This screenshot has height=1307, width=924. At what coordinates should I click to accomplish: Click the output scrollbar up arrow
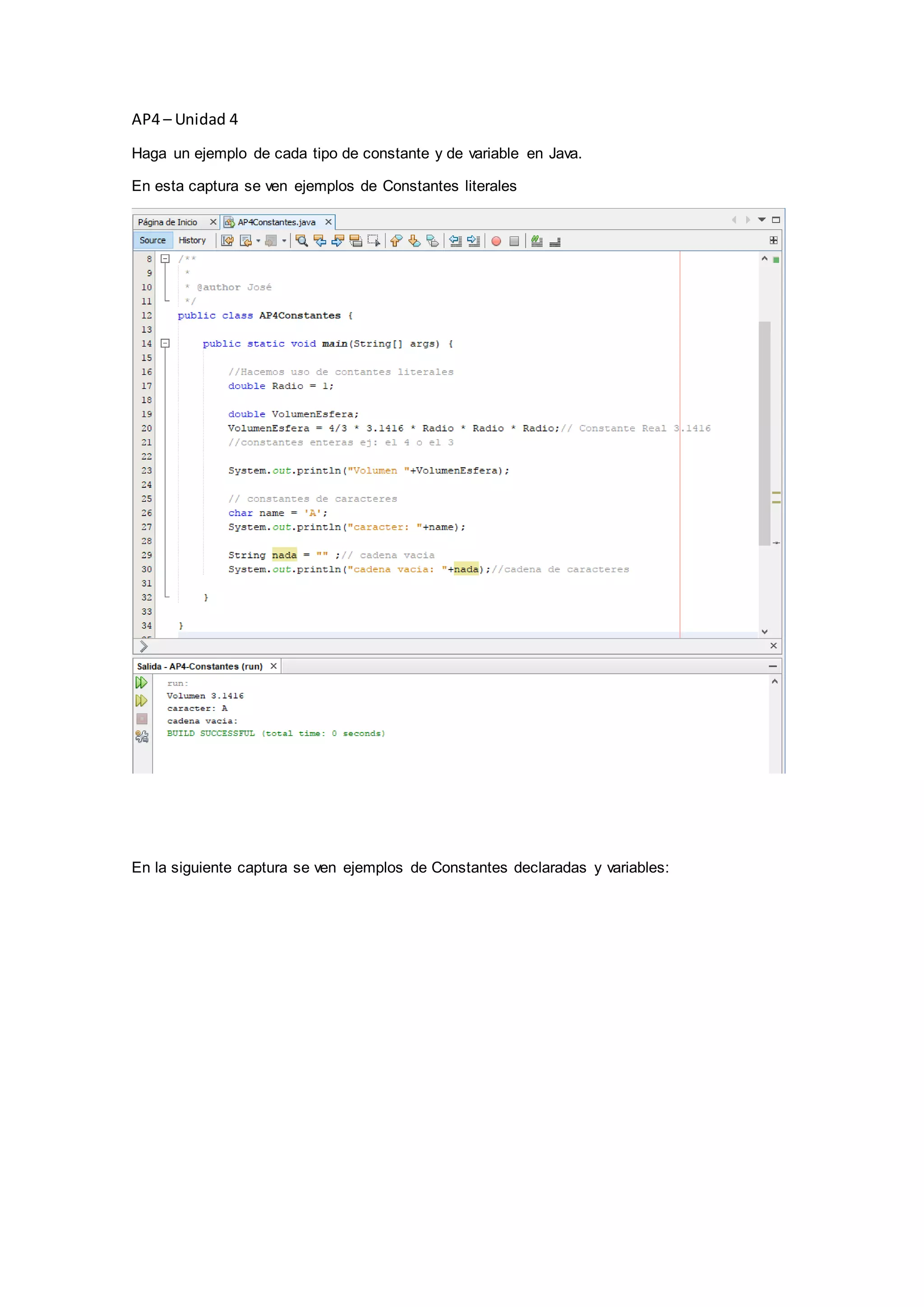(774, 681)
